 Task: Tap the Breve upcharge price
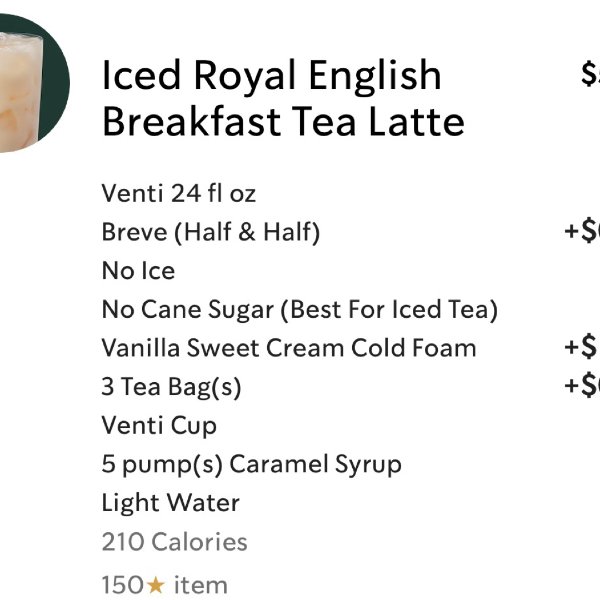coord(582,231)
